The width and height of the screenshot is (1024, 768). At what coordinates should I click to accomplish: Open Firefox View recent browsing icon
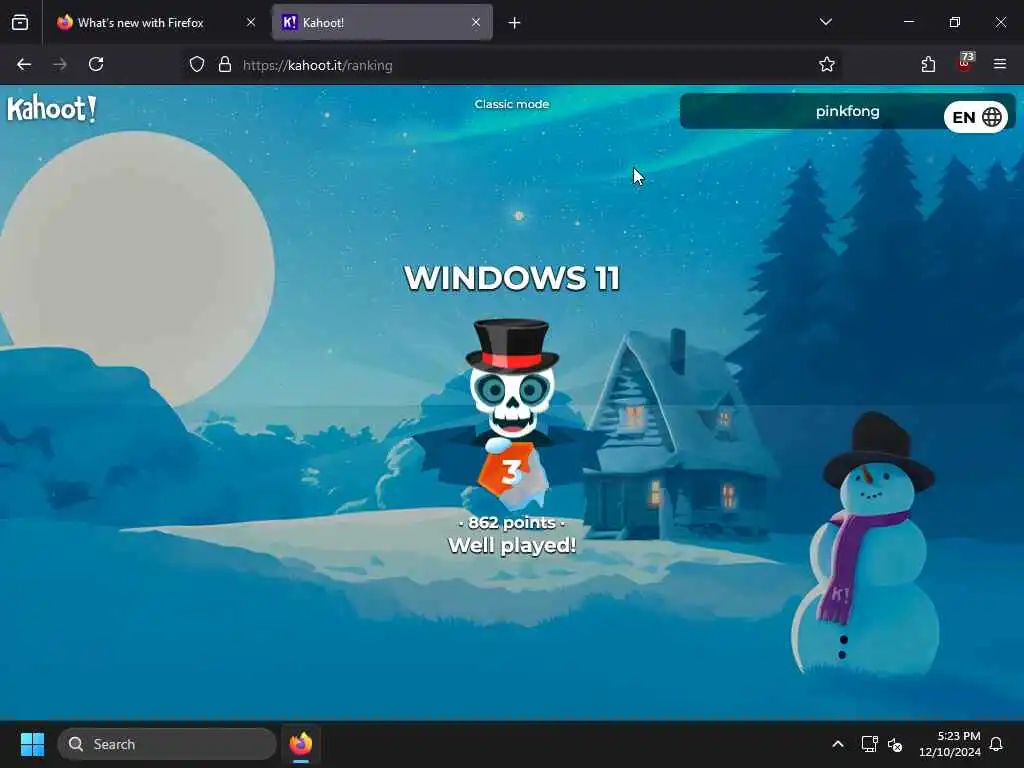[20, 23]
